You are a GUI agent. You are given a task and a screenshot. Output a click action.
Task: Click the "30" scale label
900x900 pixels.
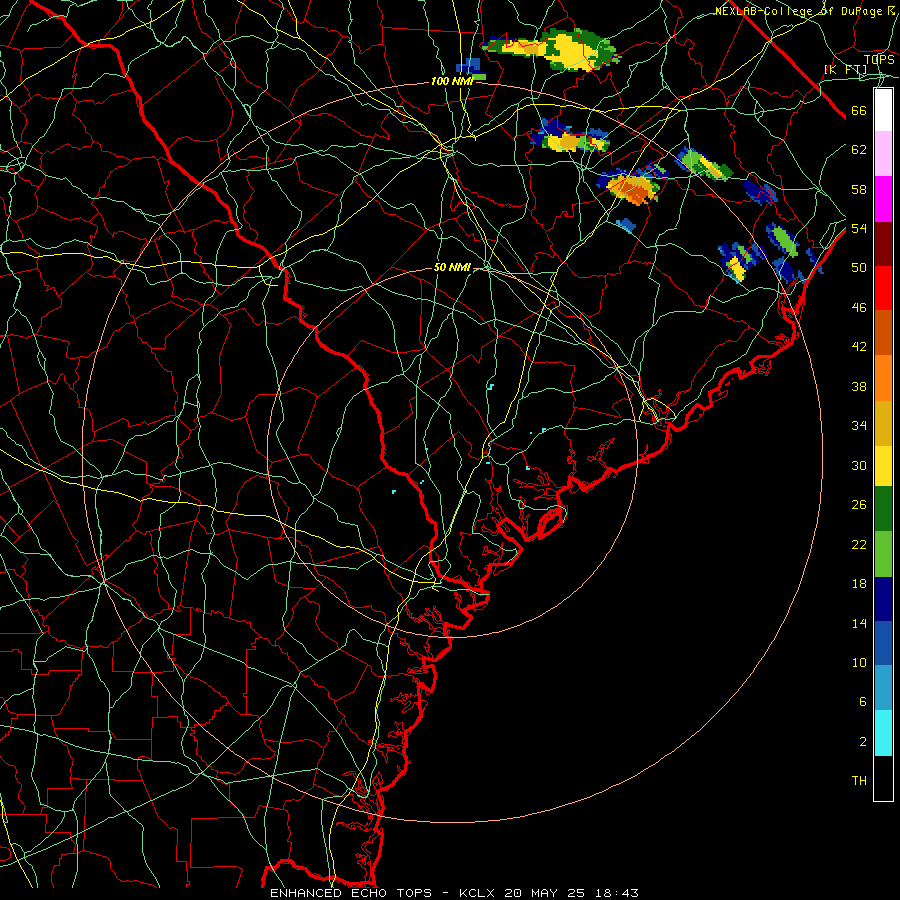859,465
